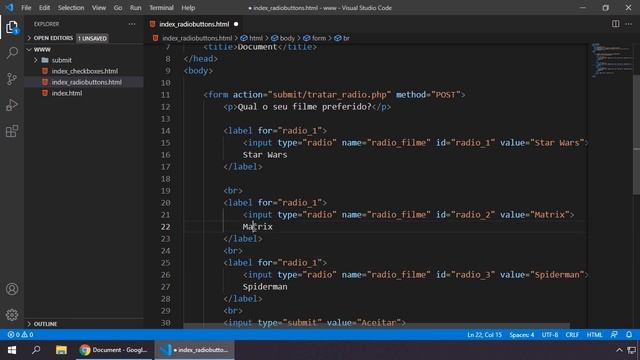The width and height of the screenshot is (640, 360).
Task: Click line number 22 in gutter
Action: (165, 227)
